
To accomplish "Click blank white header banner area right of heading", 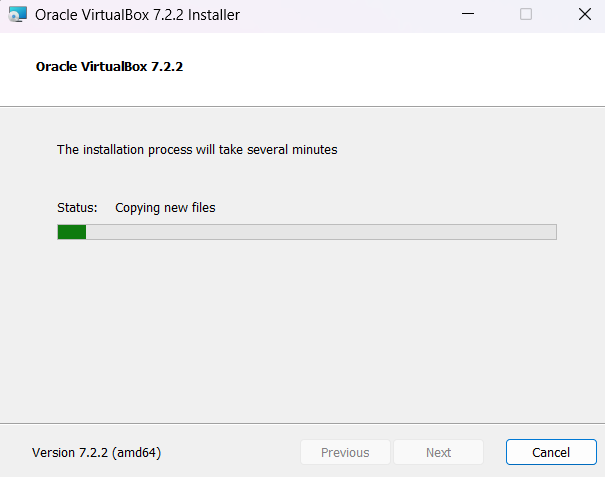I will 400,67.
